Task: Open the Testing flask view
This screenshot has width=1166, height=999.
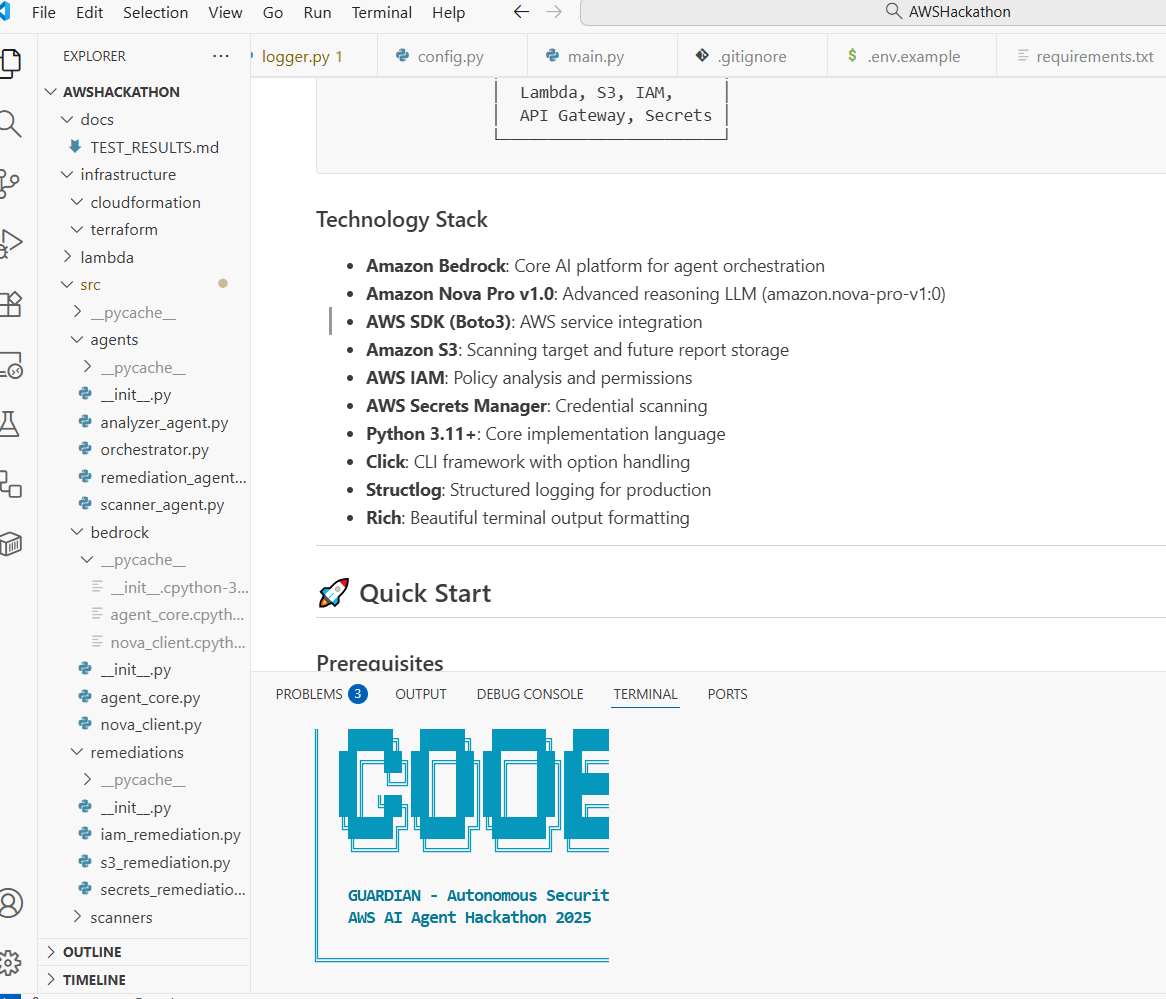Action: click(x=10, y=424)
